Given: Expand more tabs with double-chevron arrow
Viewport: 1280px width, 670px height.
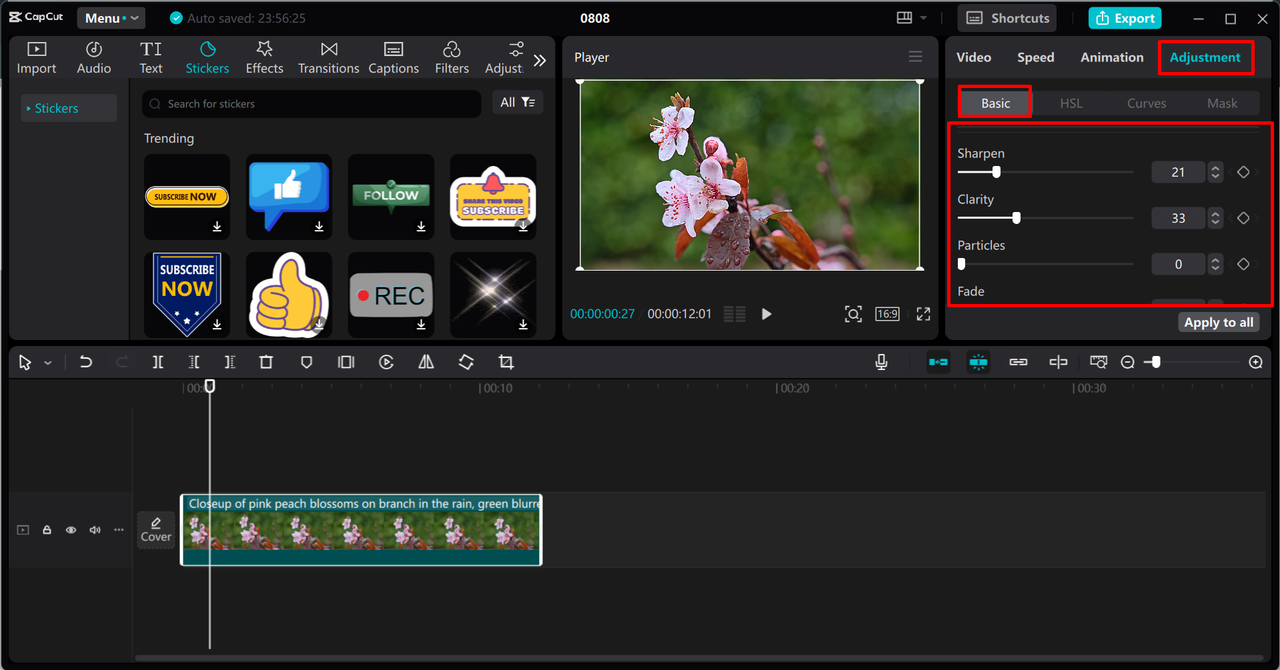Looking at the screenshot, I should [540, 60].
